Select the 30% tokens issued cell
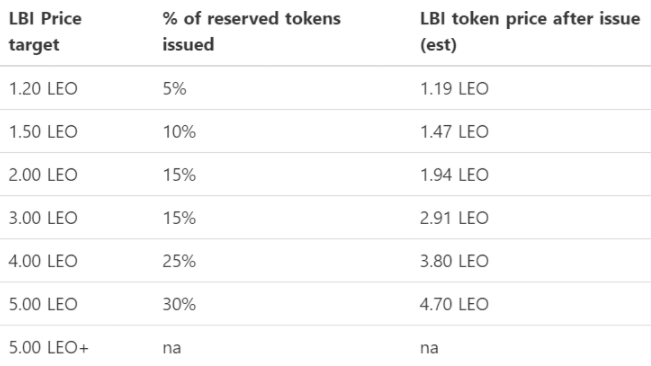651x366 pixels. point(179,305)
